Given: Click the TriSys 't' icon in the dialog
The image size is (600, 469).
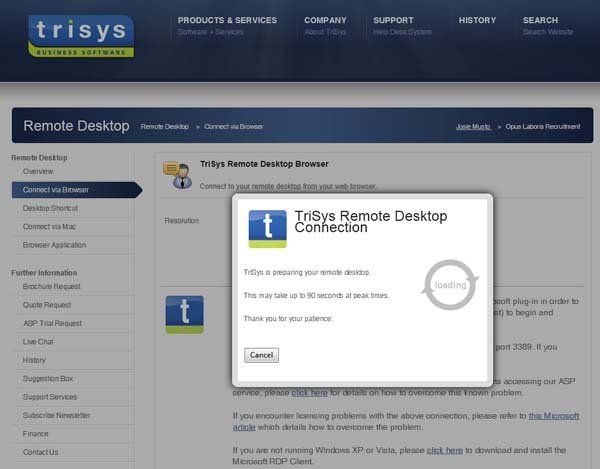Looking at the screenshot, I should [x=267, y=229].
